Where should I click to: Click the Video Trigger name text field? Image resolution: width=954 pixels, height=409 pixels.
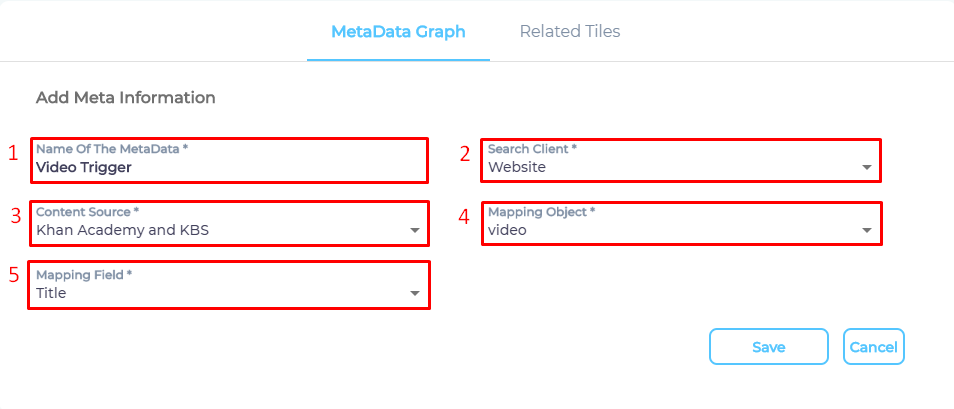tap(230, 167)
